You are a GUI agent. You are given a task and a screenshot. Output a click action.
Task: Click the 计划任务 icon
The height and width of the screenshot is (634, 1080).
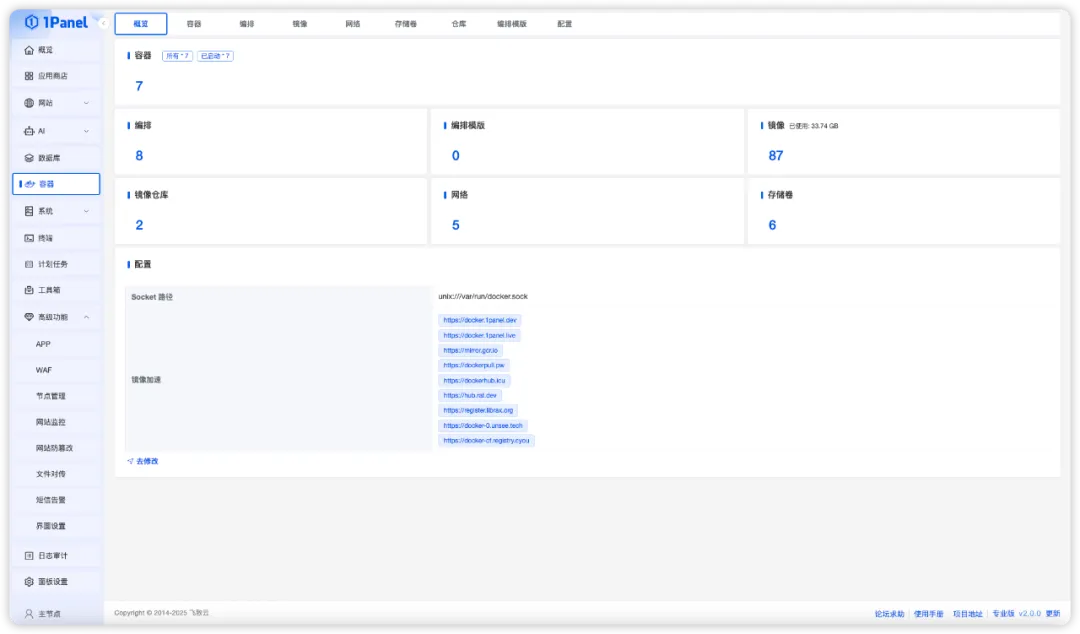[29, 264]
